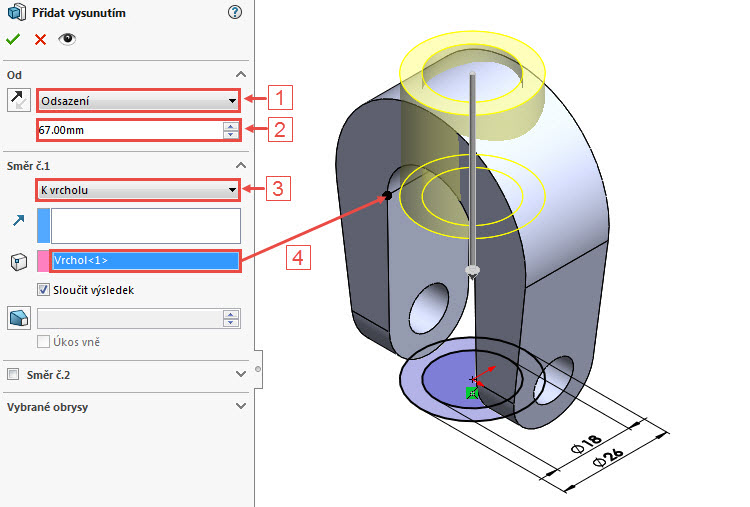
Task: Click the Ø18 dimension label
Action: [x=586, y=444]
